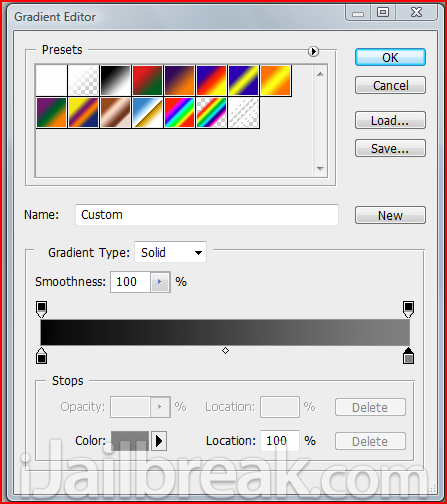Click the Load... button
Image resolution: width=447 pixels, height=504 pixels.
tap(390, 120)
